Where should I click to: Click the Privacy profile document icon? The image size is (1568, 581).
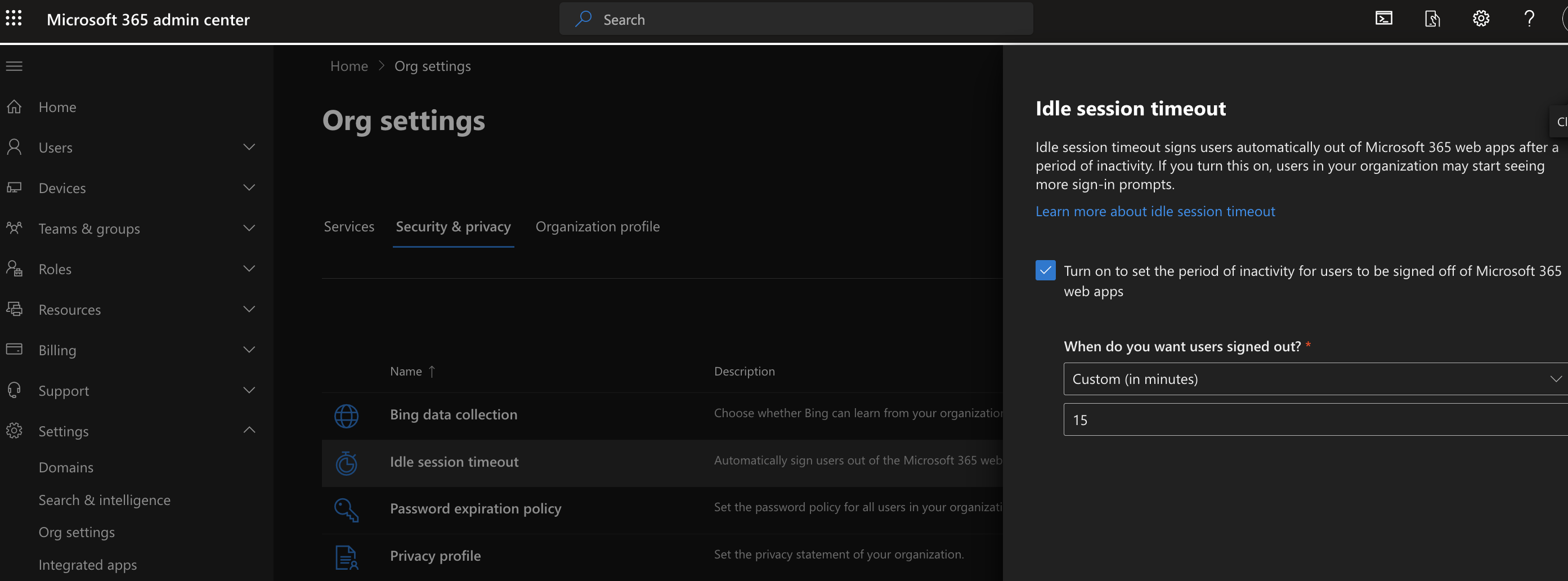346,557
